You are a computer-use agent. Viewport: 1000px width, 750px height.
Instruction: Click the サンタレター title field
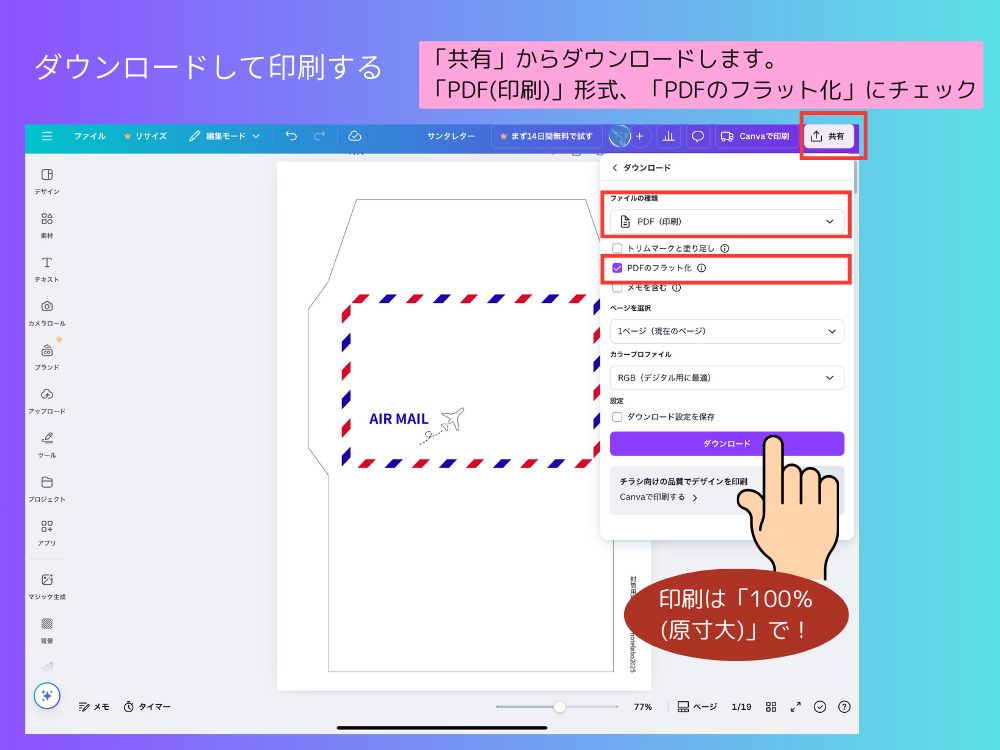450,136
